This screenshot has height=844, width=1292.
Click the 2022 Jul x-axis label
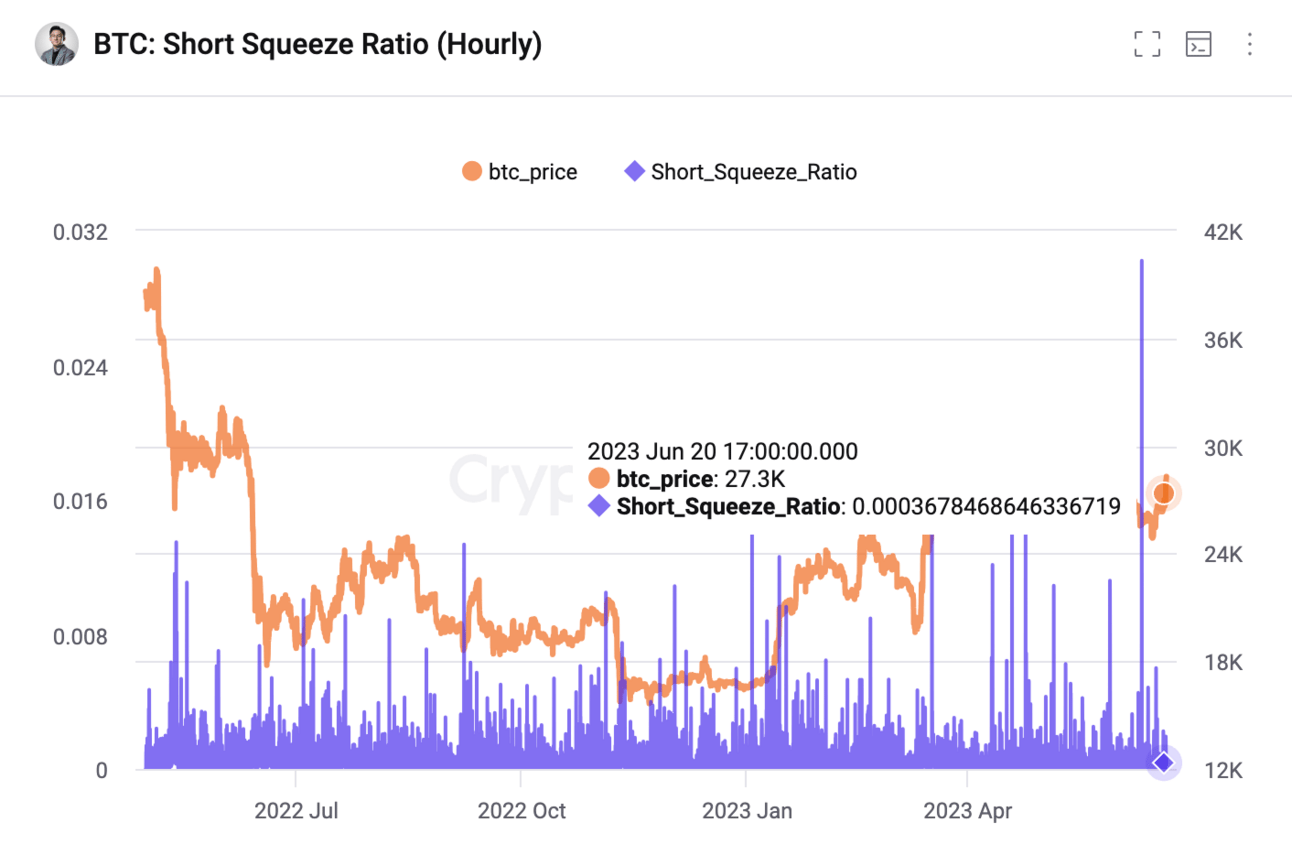point(296,810)
